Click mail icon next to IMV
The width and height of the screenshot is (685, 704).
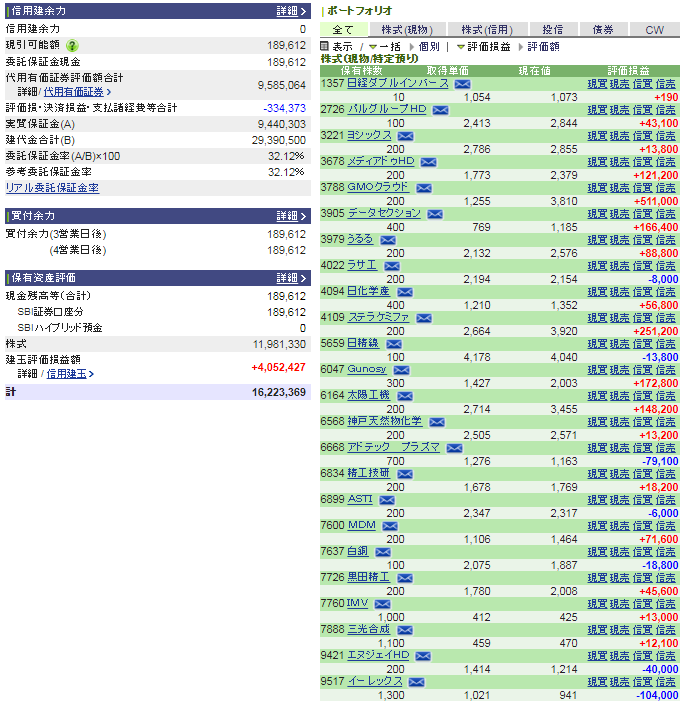[x=382, y=605]
